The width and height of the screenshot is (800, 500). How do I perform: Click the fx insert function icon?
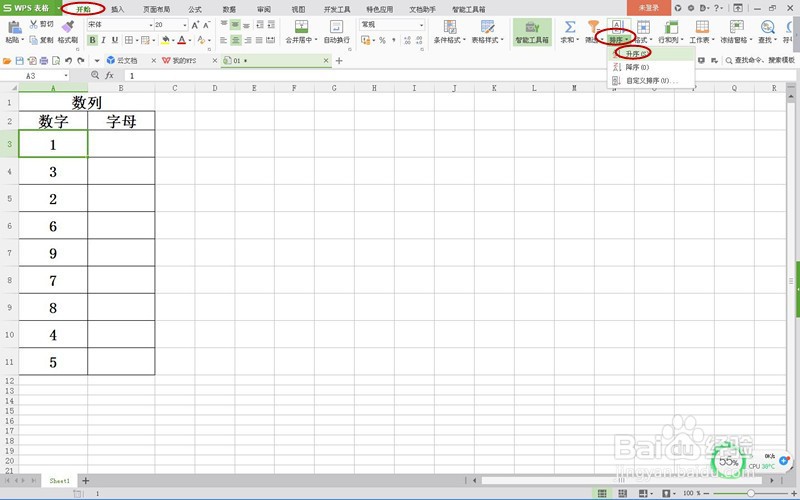coord(109,76)
